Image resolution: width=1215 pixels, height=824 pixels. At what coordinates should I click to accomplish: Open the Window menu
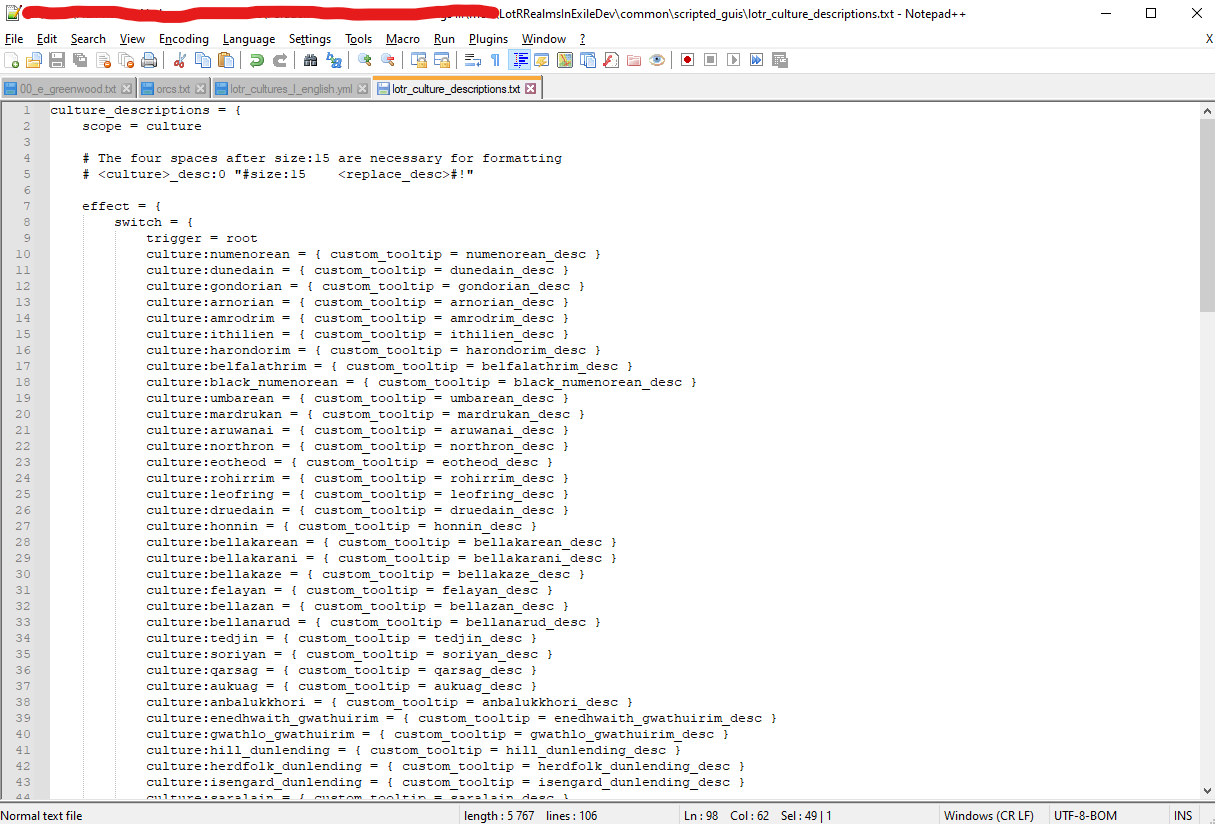pyautogui.click(x=544, y=39)
